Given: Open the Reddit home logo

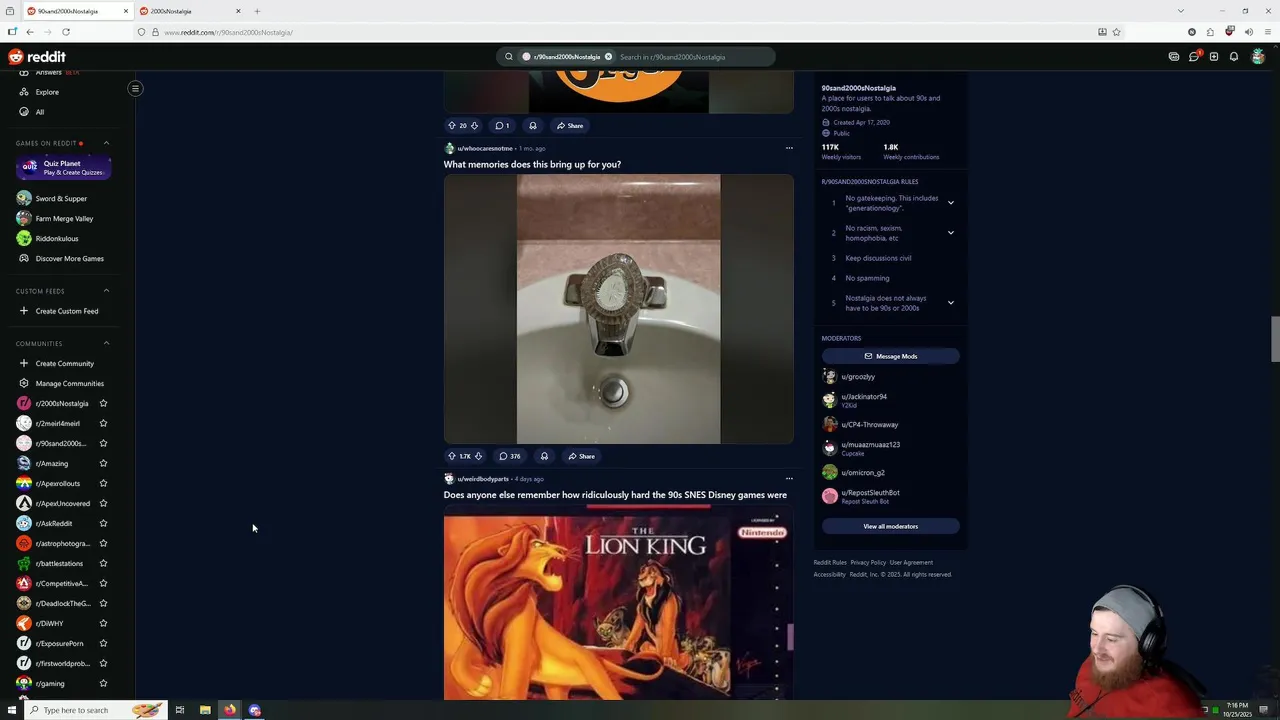Looking at the screenshot, I should point(37,57).
